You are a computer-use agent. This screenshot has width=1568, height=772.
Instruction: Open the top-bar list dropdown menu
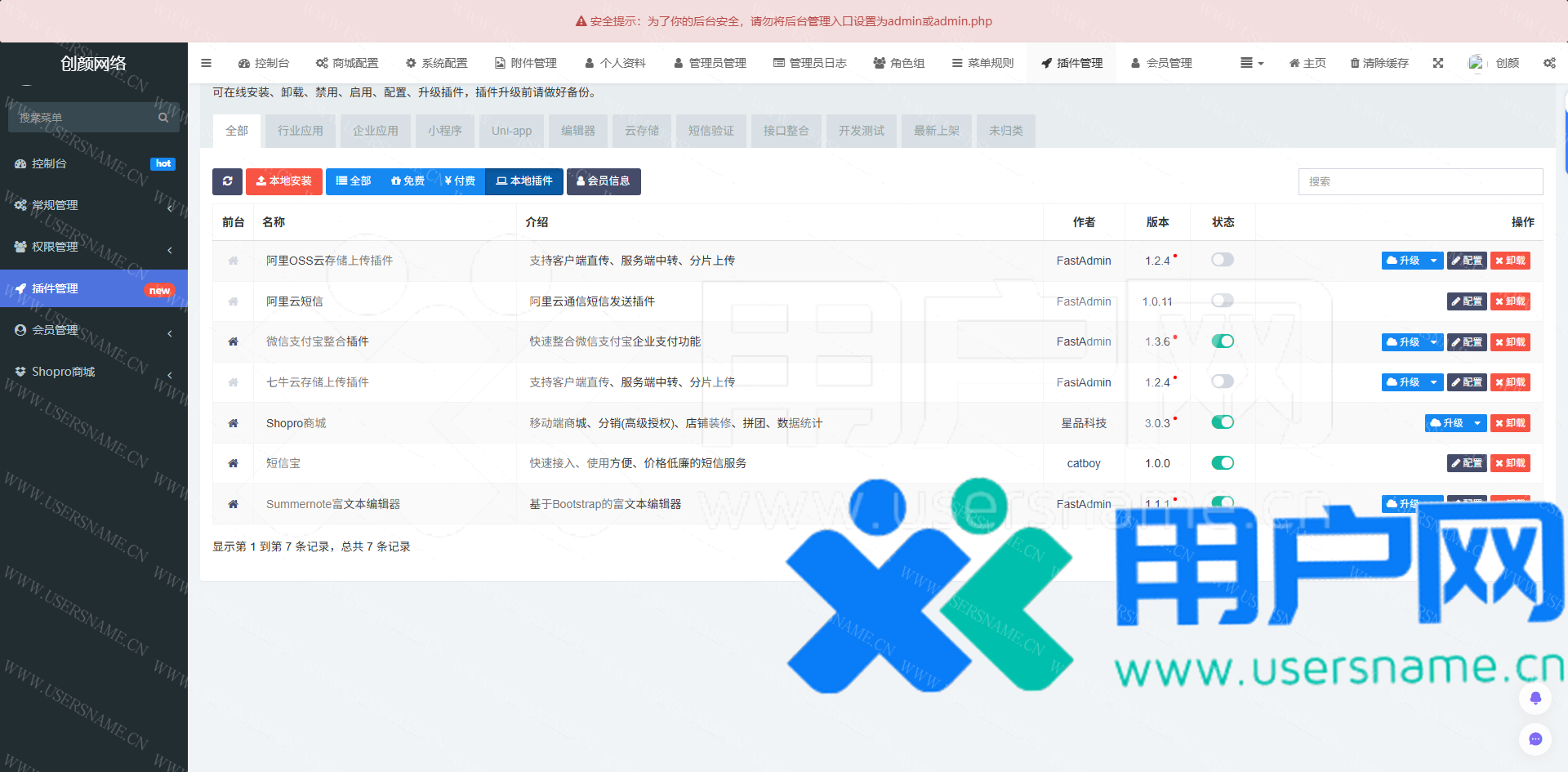point(1251,63)
